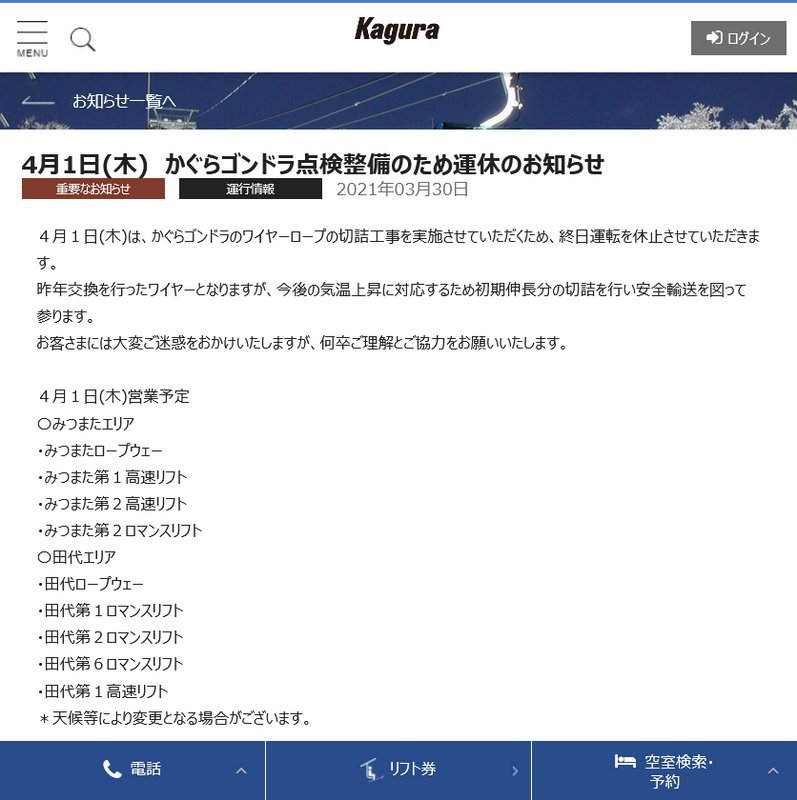Go back via お知らせ一覧へ link
797x800 pixels.
point(124,101)
